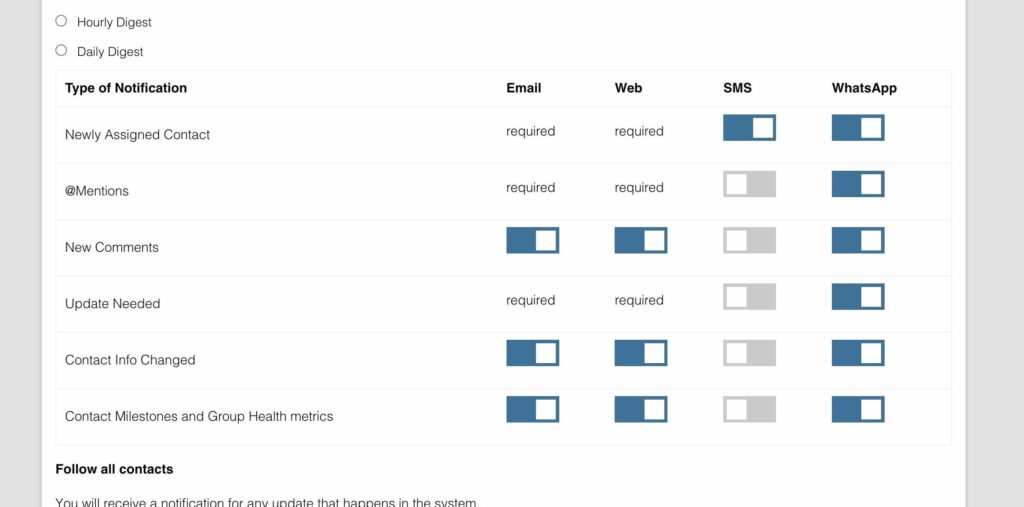Toggle SMS for Newly Assigned Contact
Image resolution: width=1024 pixels, height=507 pixels.
click(x=749, y=128)
